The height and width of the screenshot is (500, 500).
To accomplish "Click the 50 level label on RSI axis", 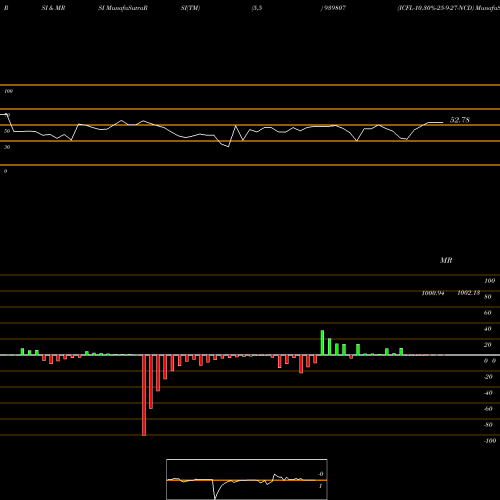I will coord(7,131).
